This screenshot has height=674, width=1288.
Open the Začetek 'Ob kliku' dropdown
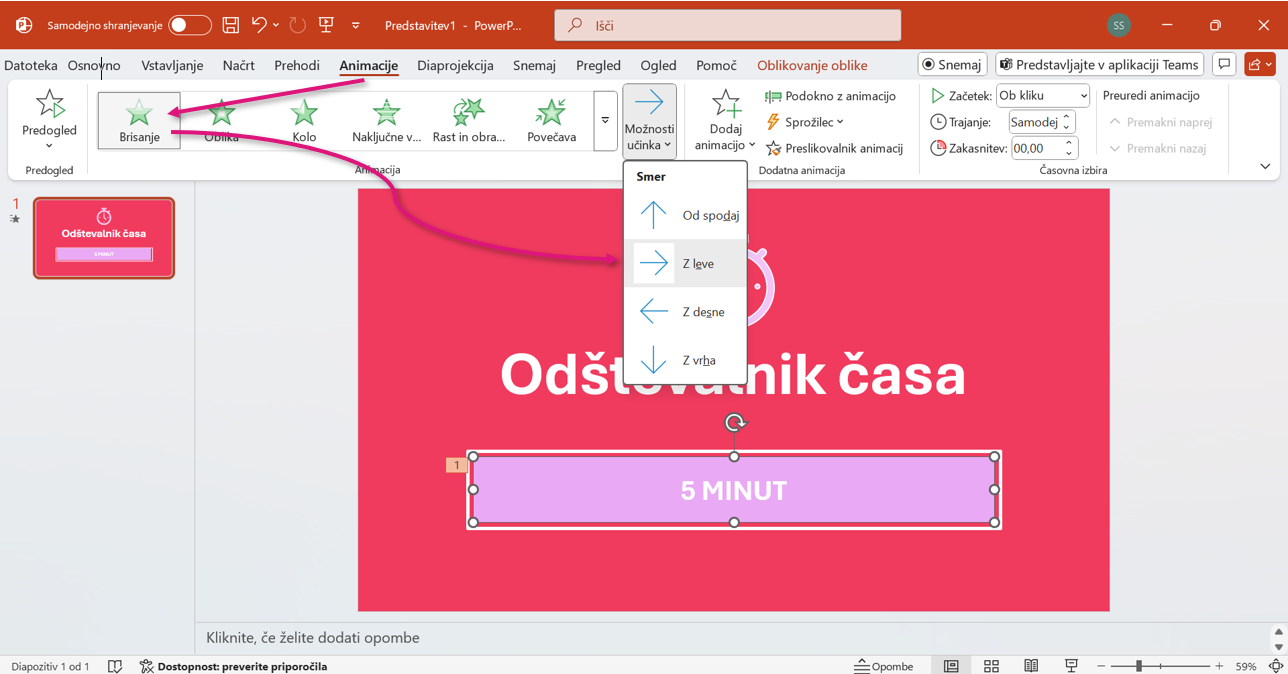1043,96
